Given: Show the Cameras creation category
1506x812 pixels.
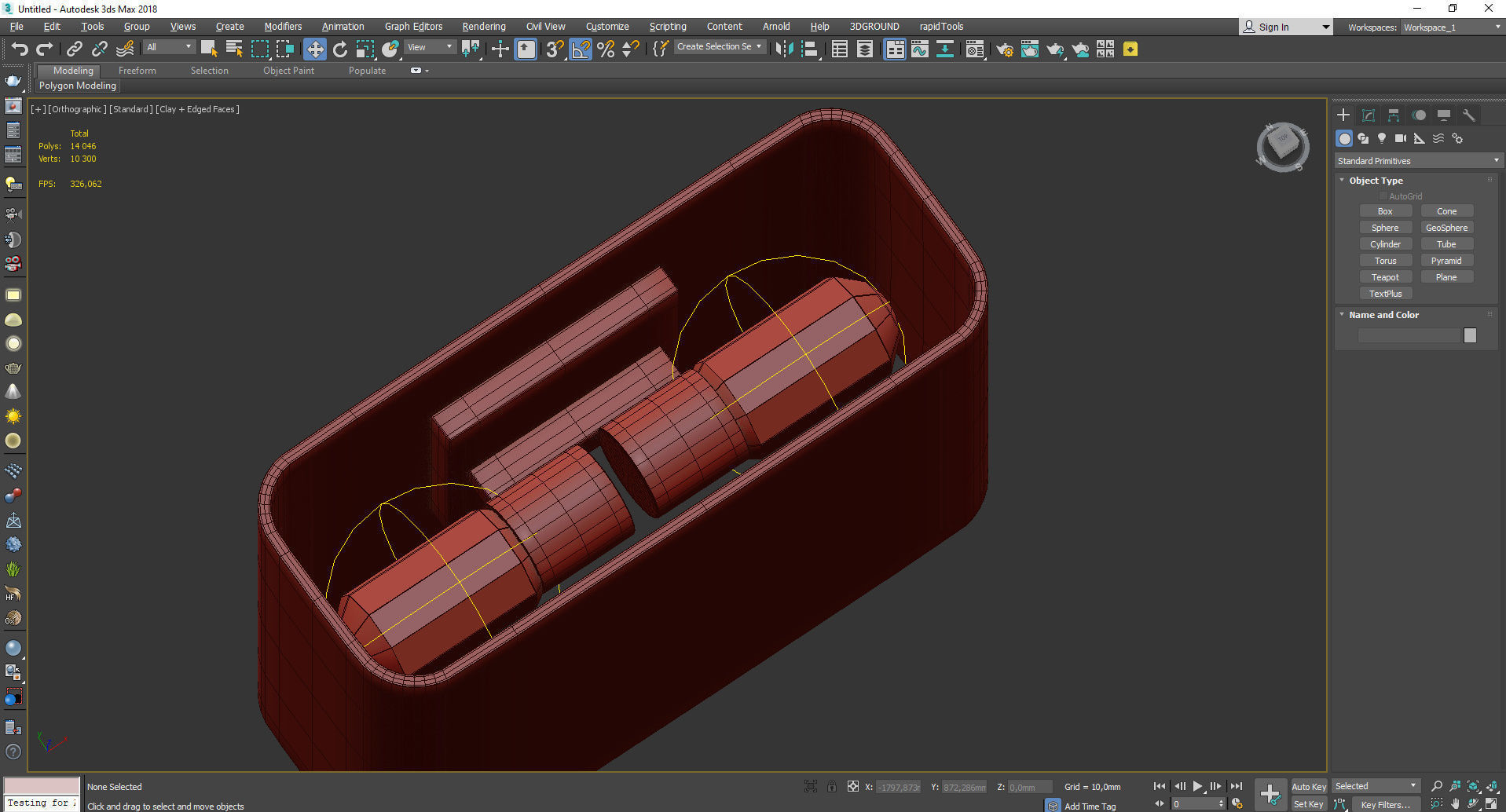Looking at the screenshot, I should tap(1401, 138).
